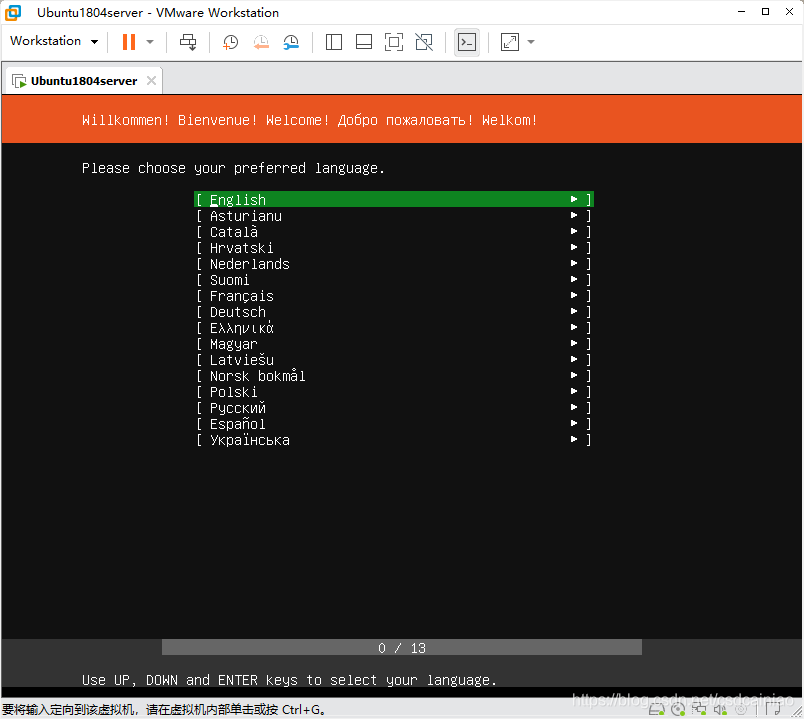The height and width of the screenshot is (719, 804).
Task: Click the arrow at the end of the Polski row
Action: pyautogui.click(x=574, y=391)
